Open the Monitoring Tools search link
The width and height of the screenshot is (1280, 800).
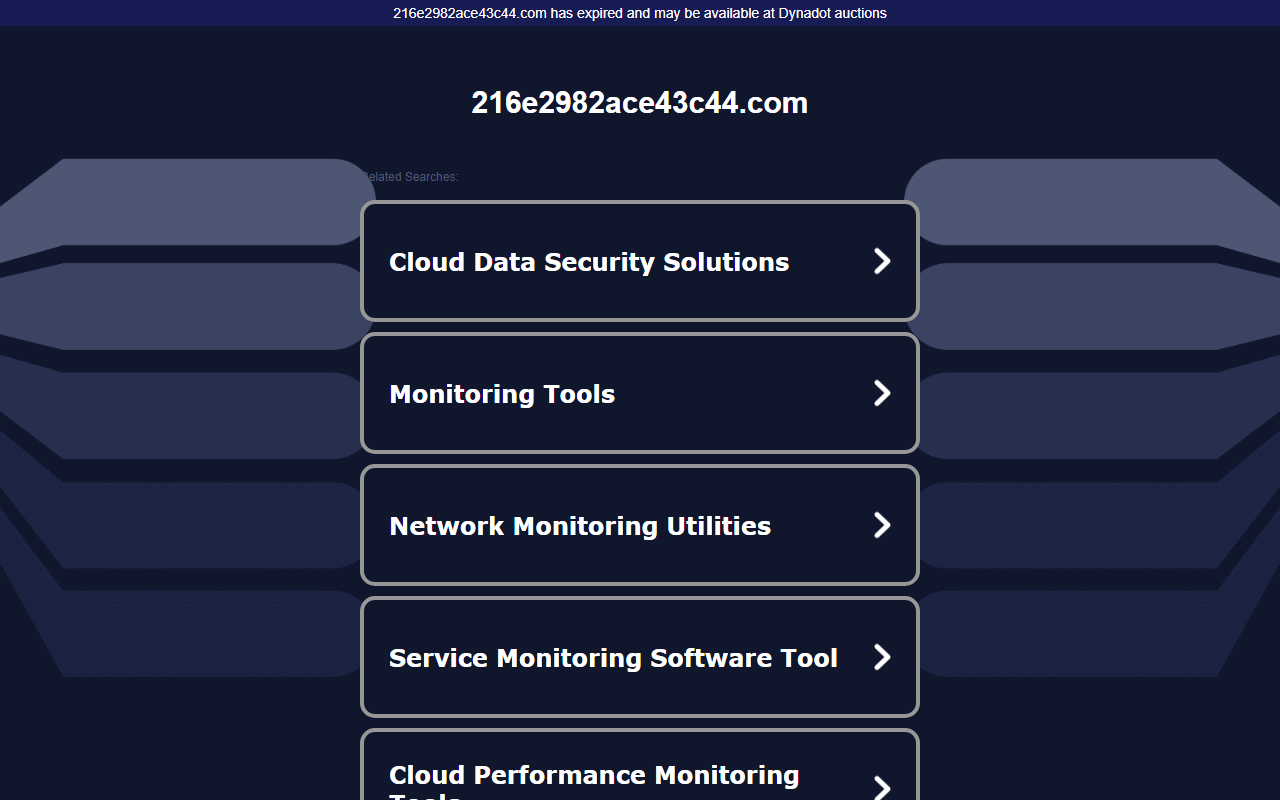[x=639, y=393]
